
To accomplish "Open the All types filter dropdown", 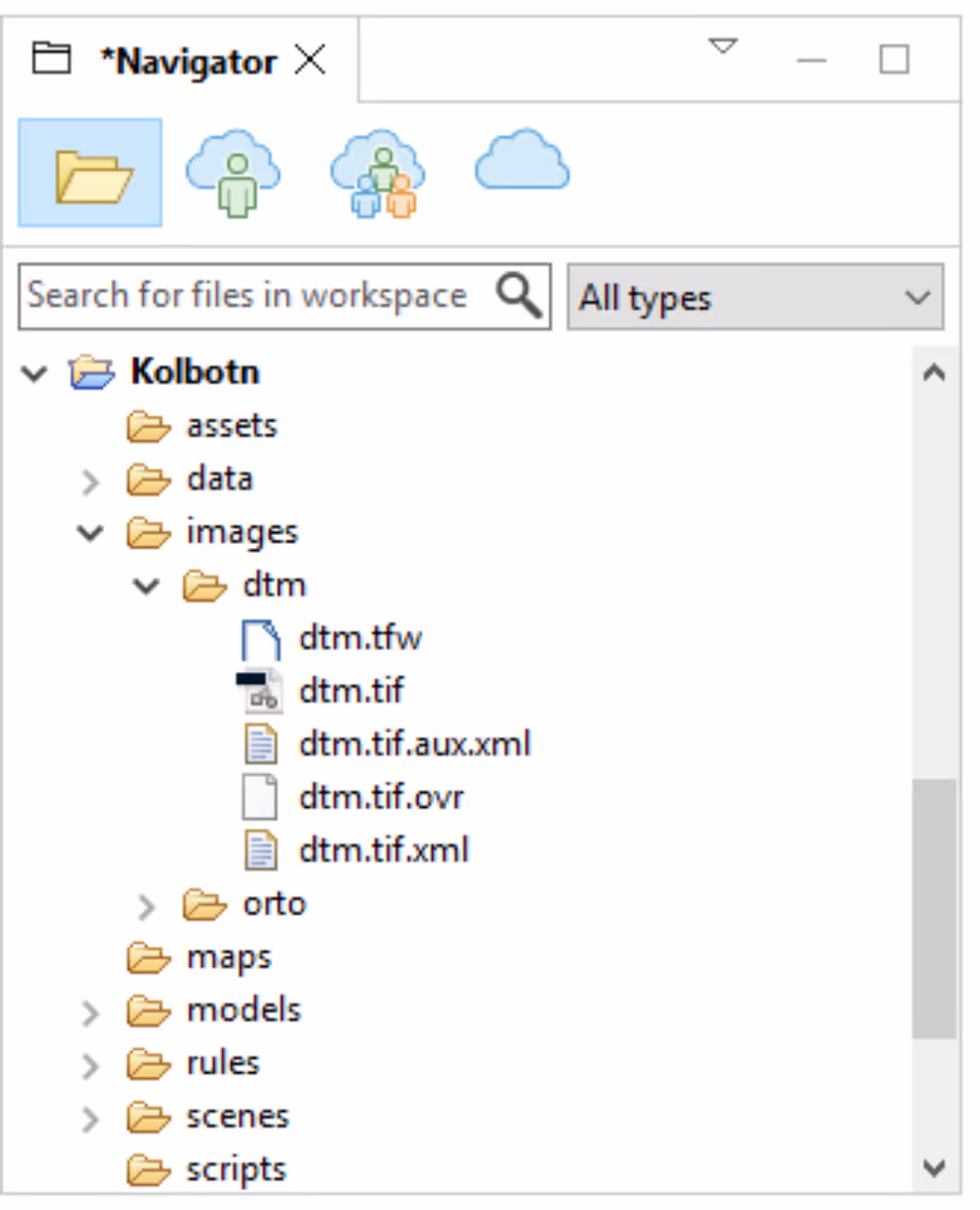I will (x=755, y=296).
